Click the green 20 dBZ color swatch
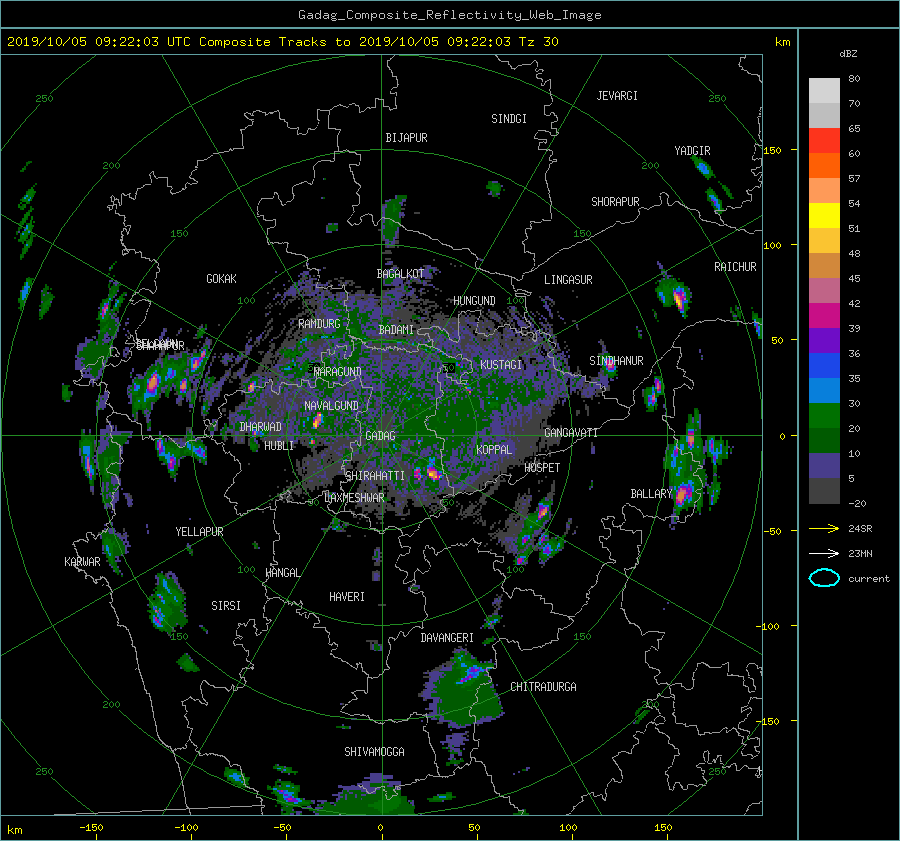The height and width of the screenshot is (841, 900). tap(824, 416)
